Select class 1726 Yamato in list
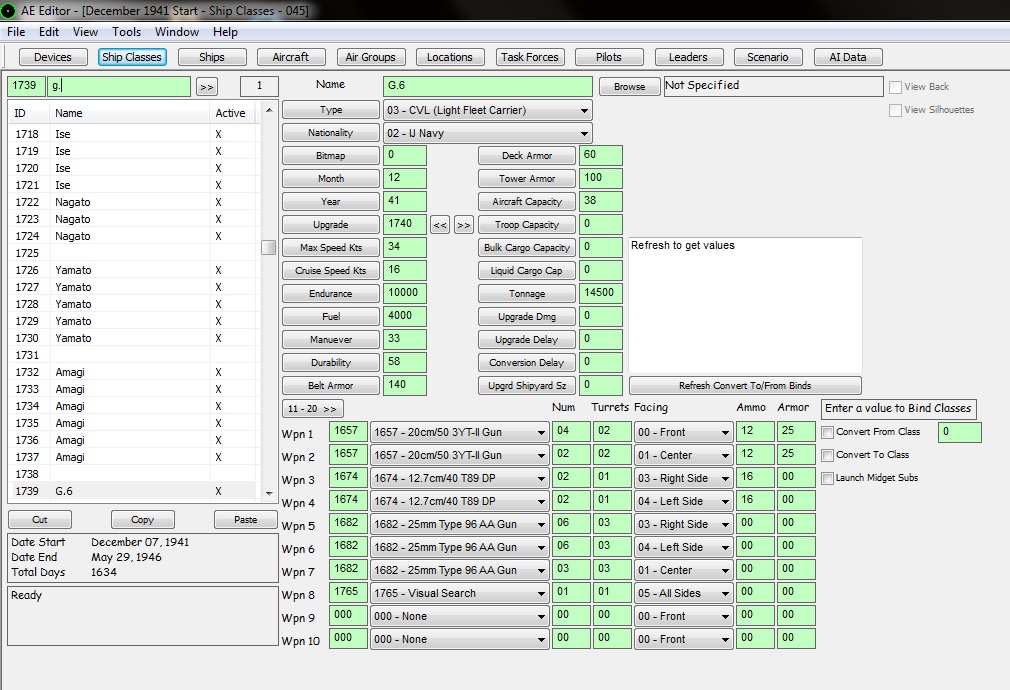The image size is (1010, 690). pos(134,270)
